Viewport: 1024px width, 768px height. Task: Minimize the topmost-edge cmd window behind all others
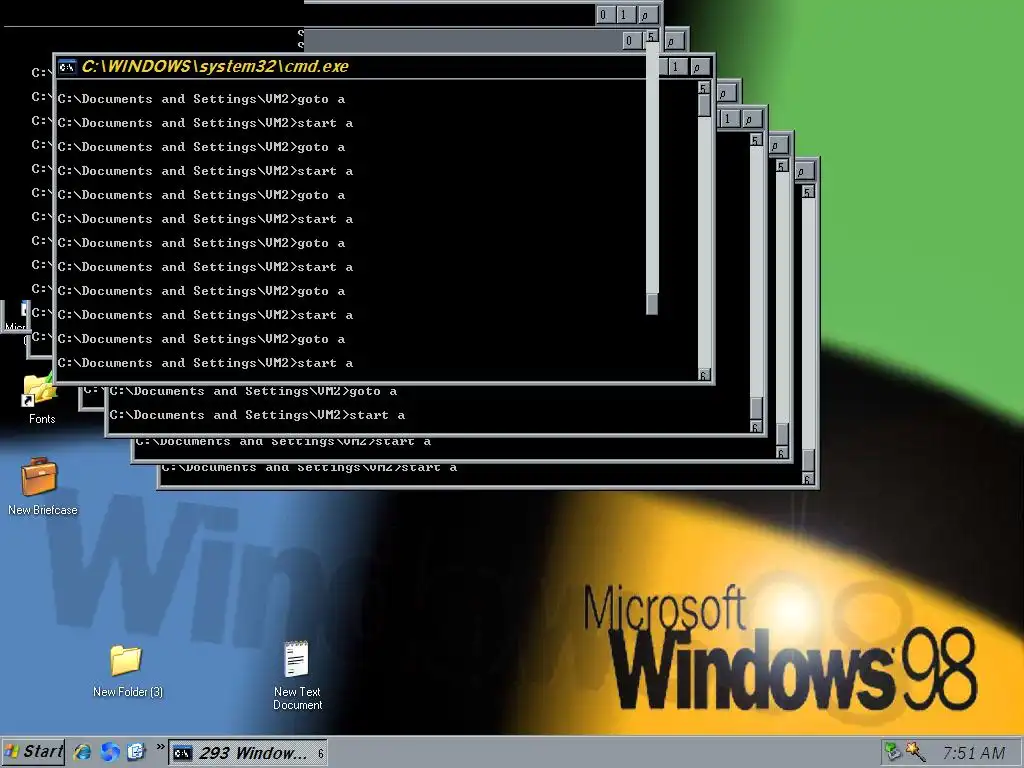coord(603,14)
